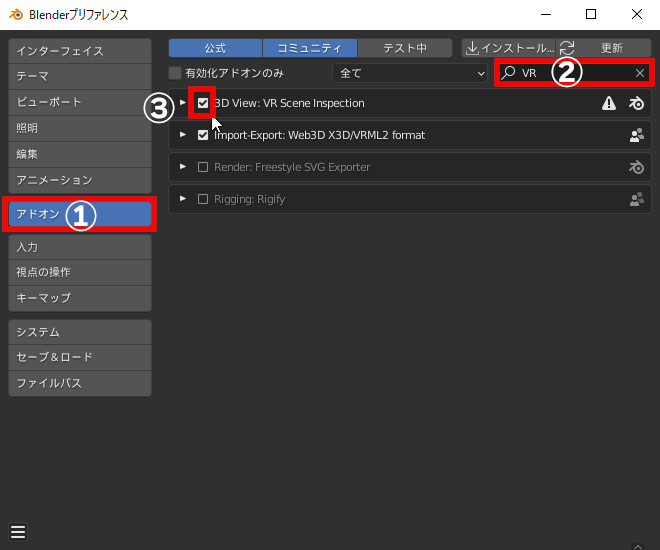Toggle the 公式 support level filter

point(215,48)
